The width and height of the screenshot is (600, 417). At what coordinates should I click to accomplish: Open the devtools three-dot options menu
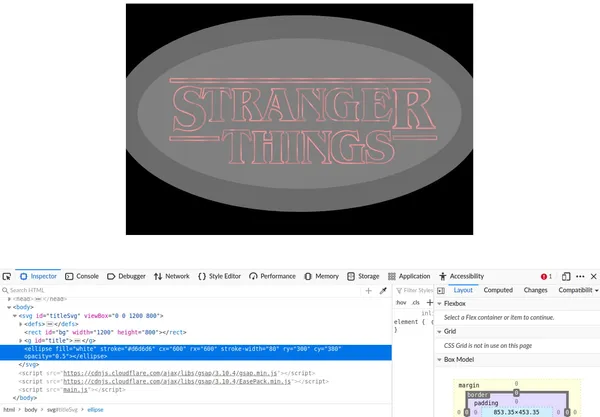tap(580, 276)
